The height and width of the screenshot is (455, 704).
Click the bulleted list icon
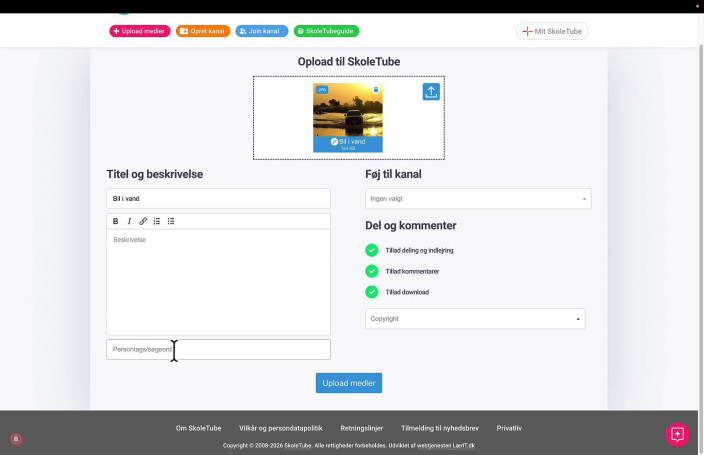(171, 221)
